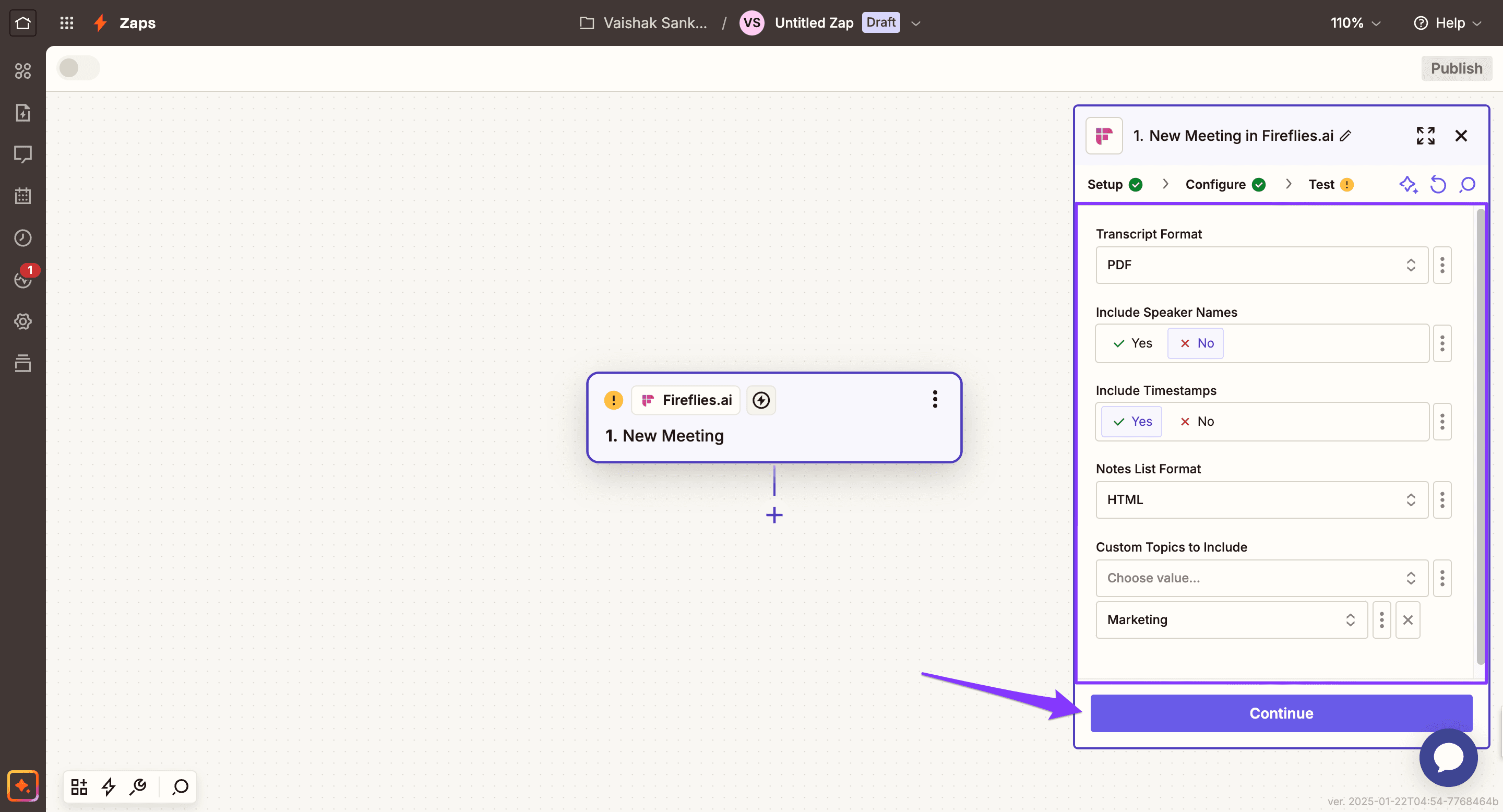This screenshot has height=812, width=1503.
Task: Go to the Test tab
Action: [1330, 184]
